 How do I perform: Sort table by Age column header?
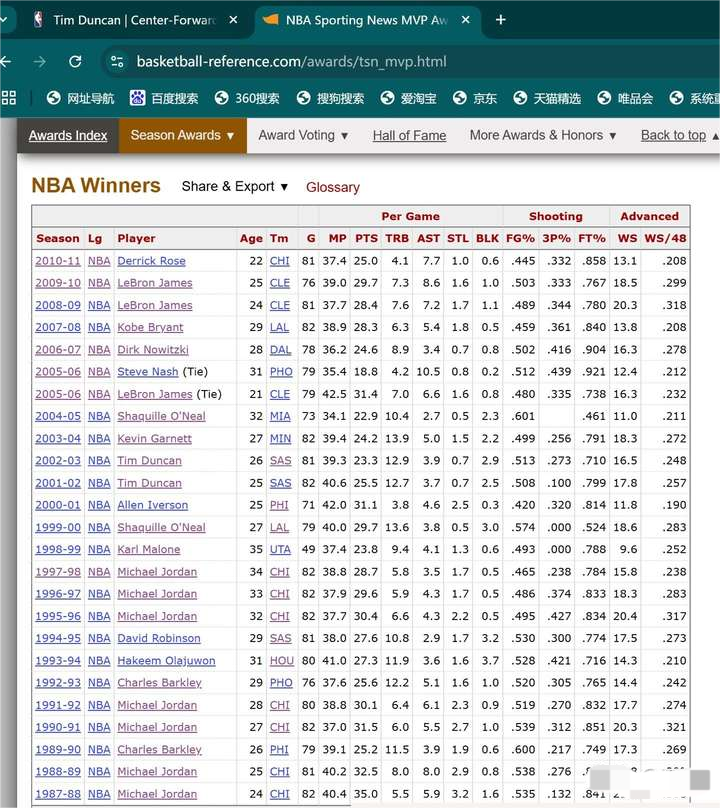251,239
